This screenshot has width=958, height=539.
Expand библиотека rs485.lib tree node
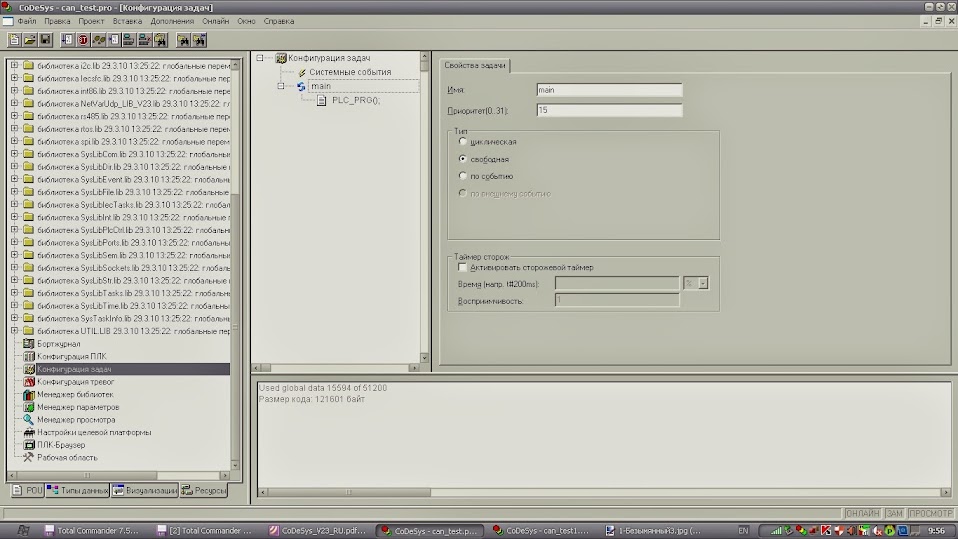[15, 116]
